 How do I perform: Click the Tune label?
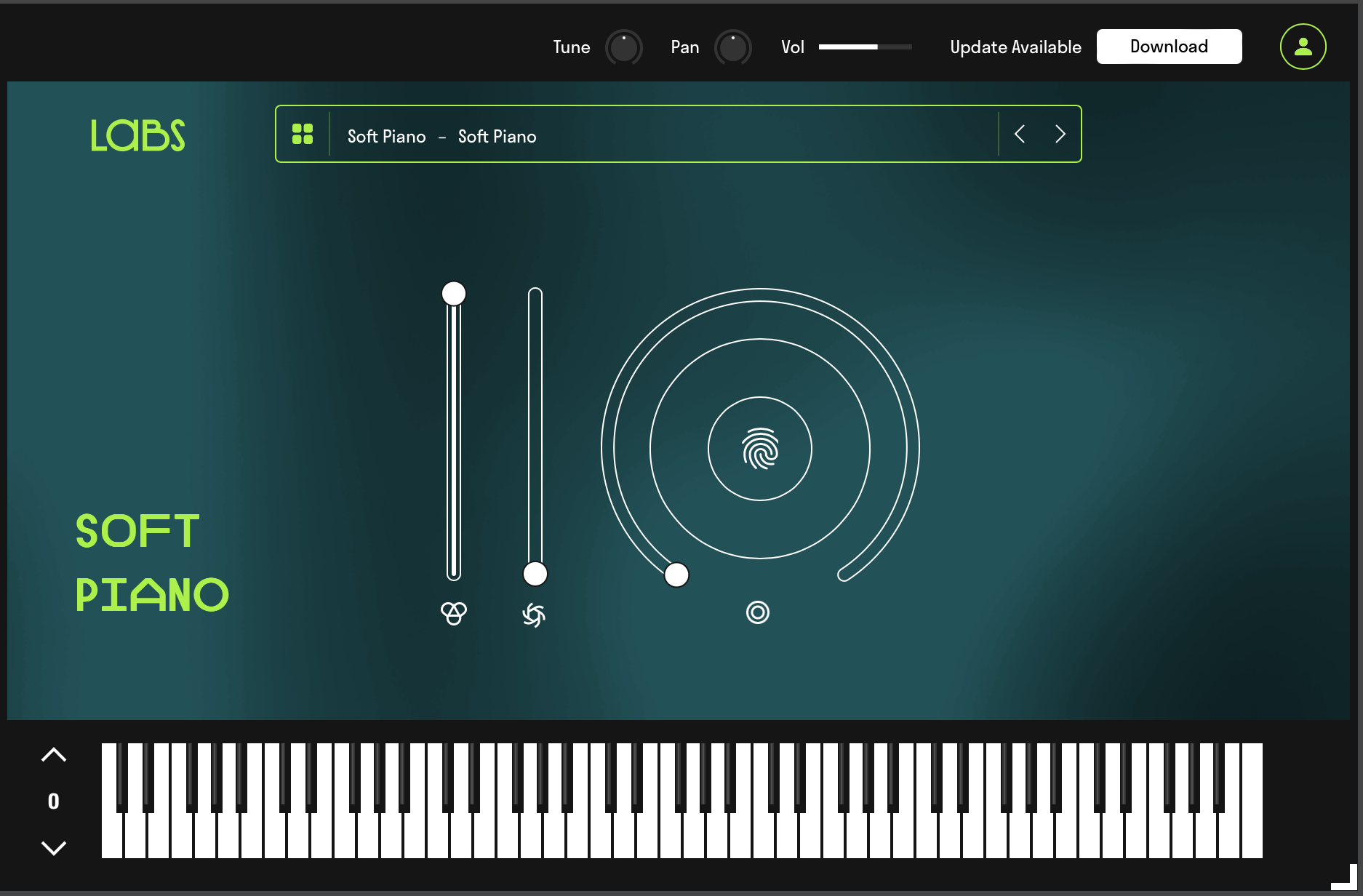(x=572, y=47)
